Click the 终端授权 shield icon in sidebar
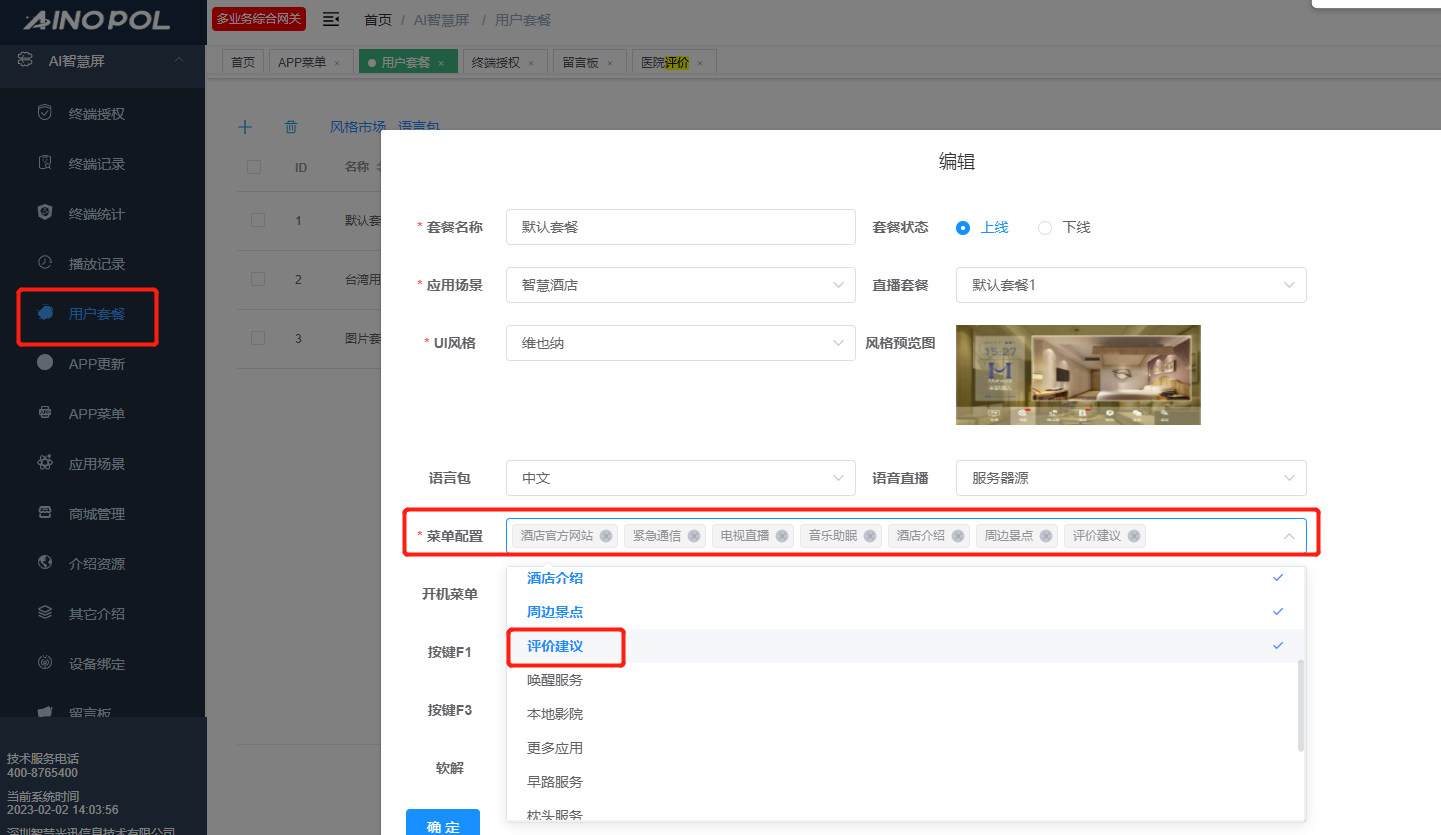Image resolution: width=1441 pixels, height=835 pixels. coord(44,113)
